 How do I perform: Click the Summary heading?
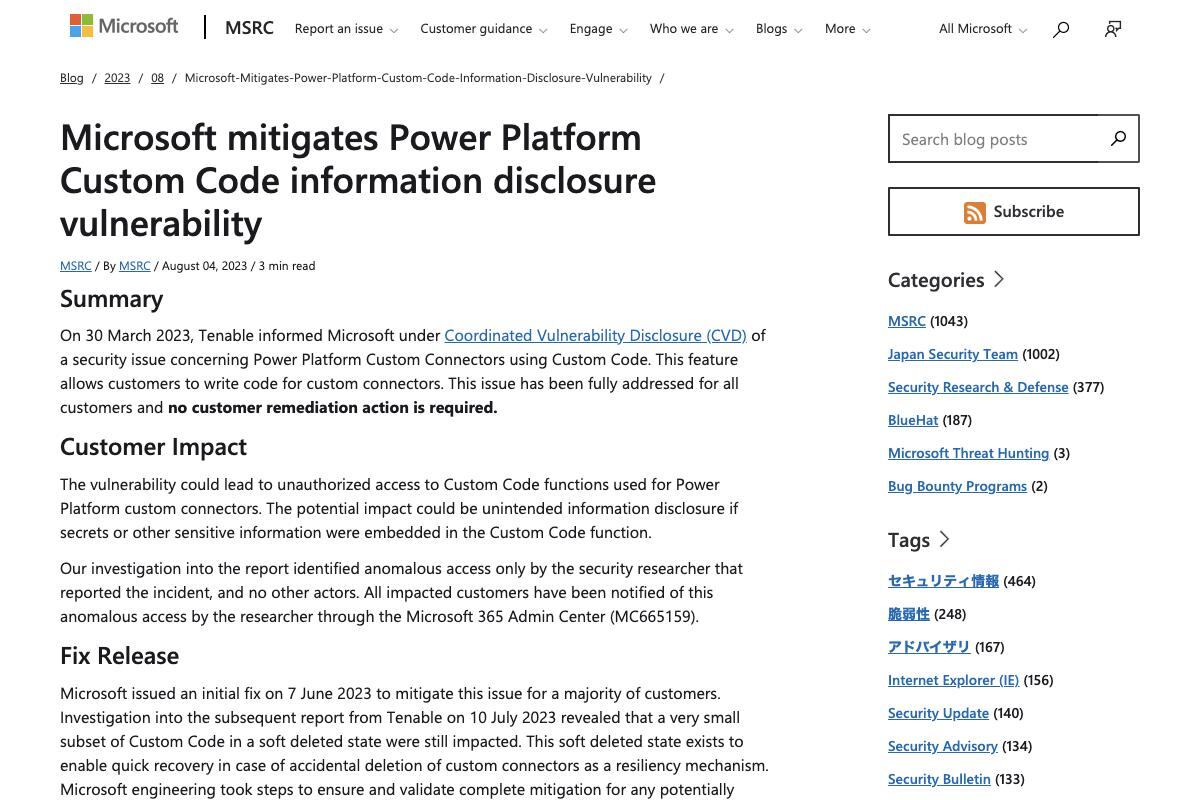tap(111, 299)
